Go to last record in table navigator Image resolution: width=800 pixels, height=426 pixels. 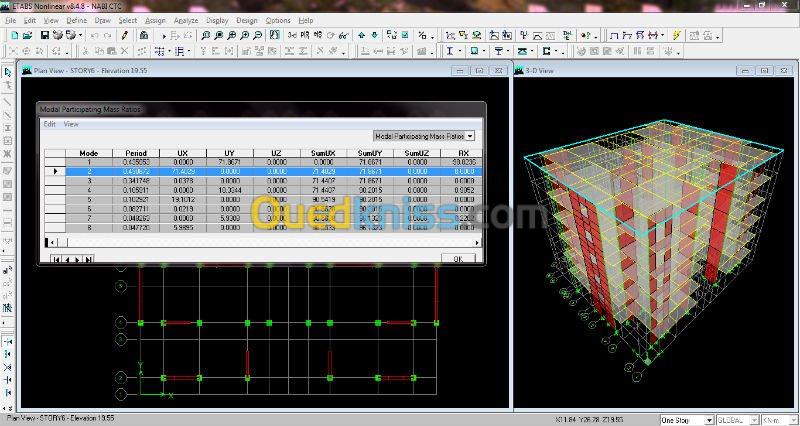pos(88,259)
